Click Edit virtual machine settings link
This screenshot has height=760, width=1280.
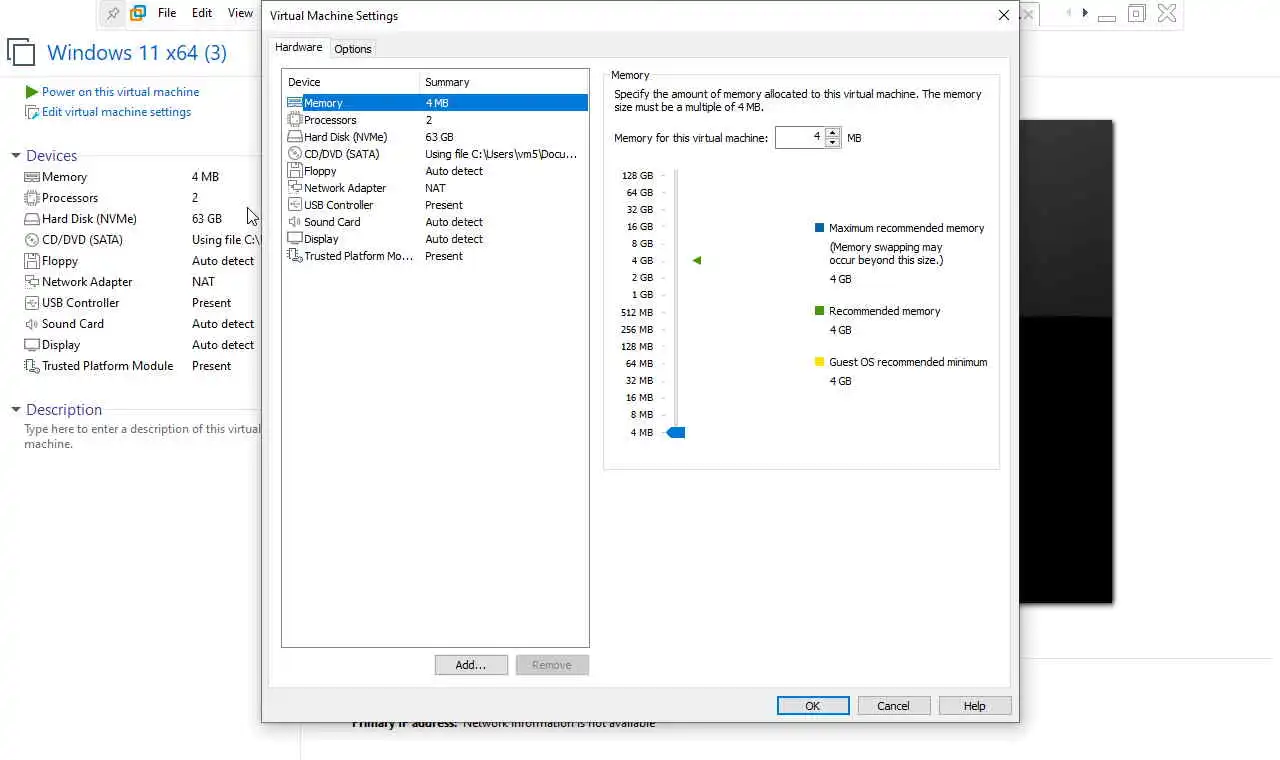click(x=116, y=112)
